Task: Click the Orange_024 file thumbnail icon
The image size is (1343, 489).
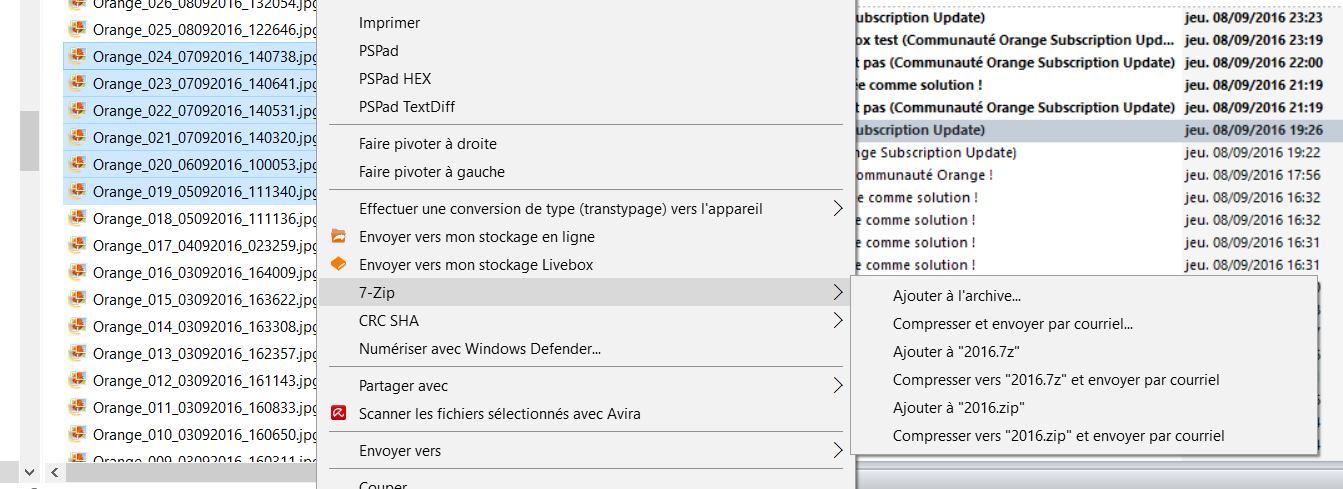Action: coord(76,56)
